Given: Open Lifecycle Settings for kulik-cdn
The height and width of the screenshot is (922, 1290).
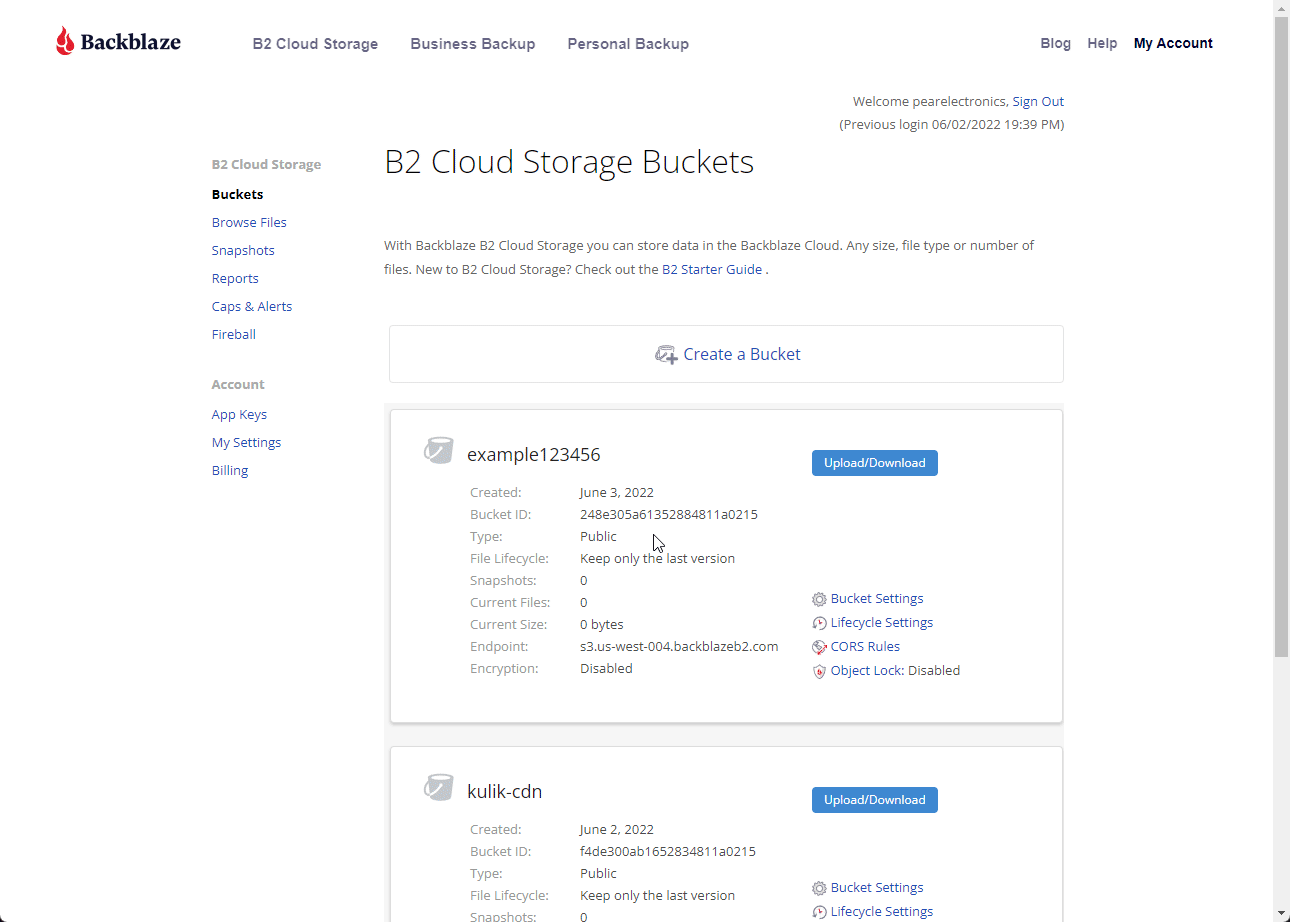Looking at the screenshot, I should [882, 911].
